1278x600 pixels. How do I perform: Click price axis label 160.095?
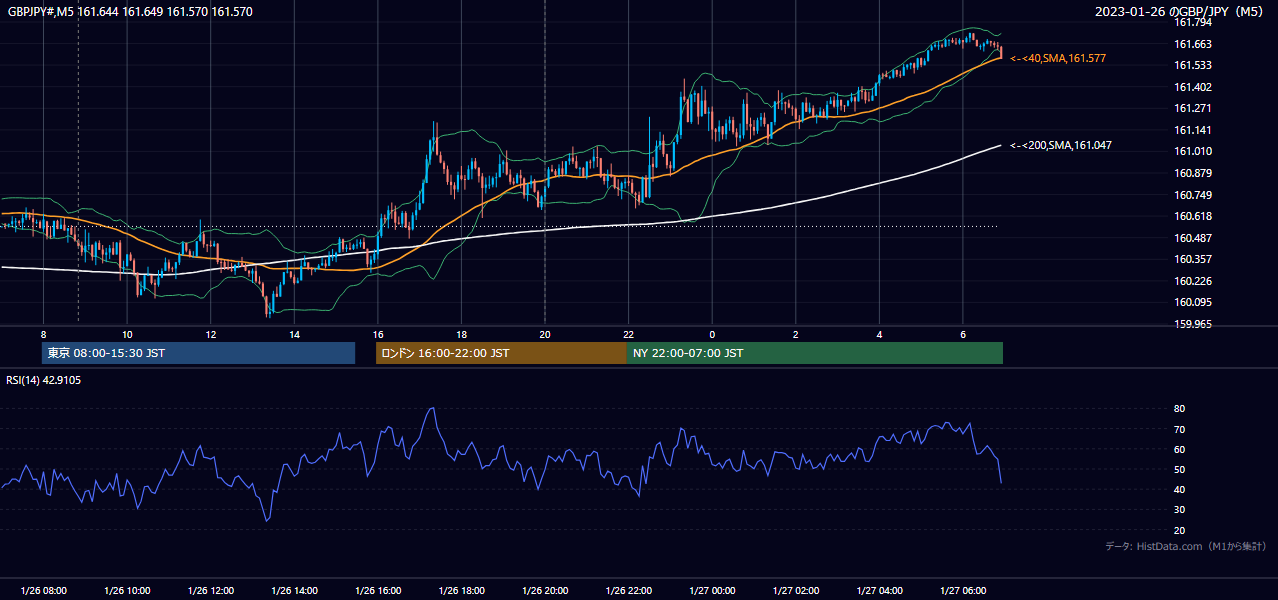point(1192,302)
